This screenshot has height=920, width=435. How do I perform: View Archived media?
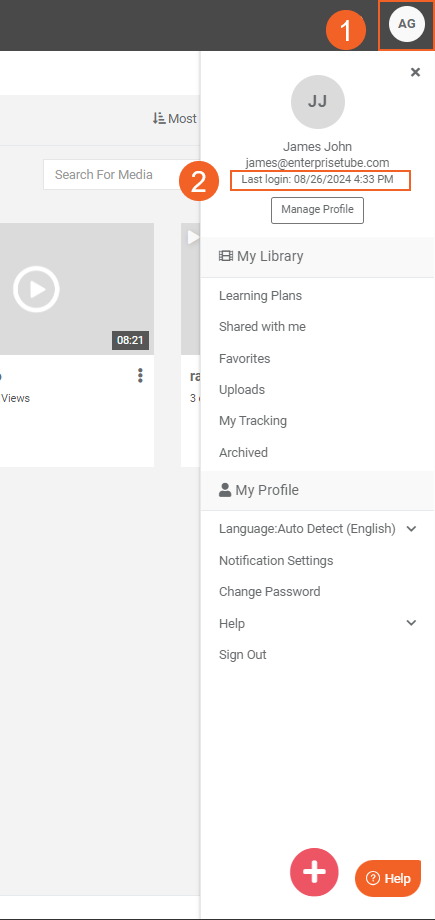coord(243,452)
